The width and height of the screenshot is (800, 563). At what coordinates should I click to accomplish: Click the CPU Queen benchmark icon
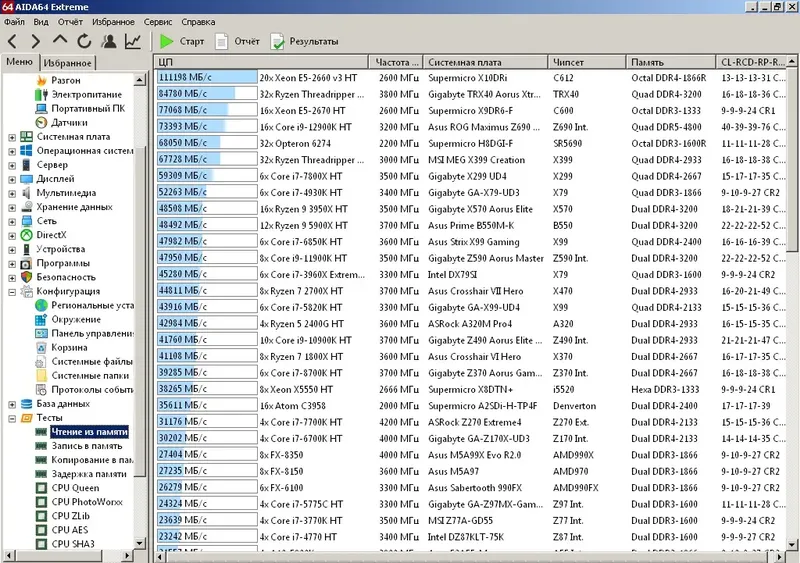tap(41, 488)
